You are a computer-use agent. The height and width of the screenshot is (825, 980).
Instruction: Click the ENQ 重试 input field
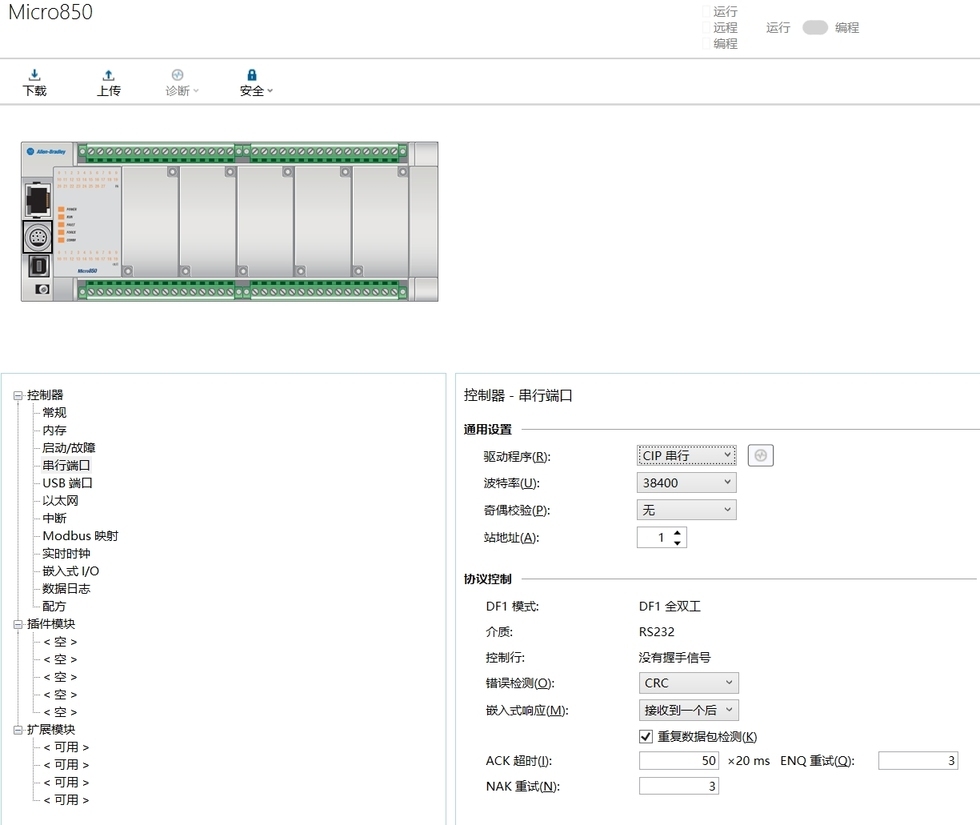[x=918, y=761]
